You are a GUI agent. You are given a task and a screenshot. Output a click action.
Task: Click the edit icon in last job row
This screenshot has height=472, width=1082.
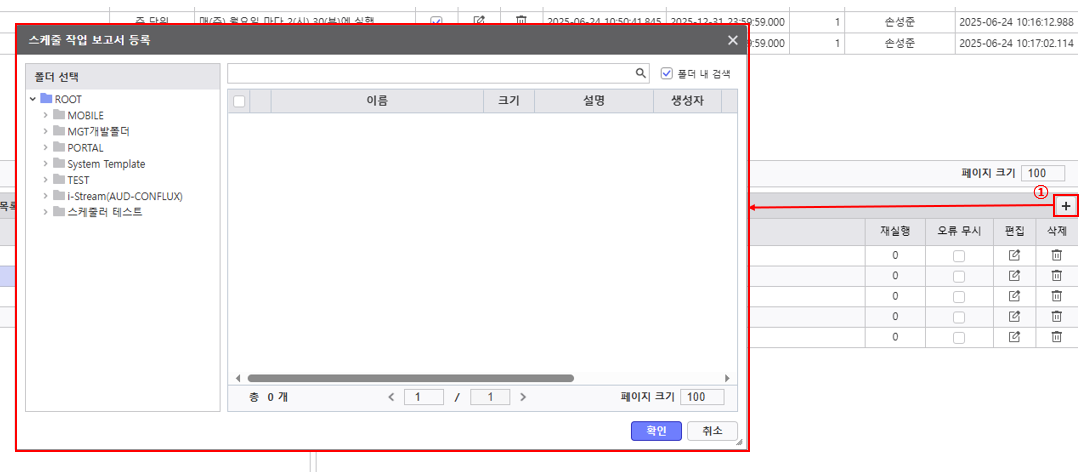(1014, 337)
